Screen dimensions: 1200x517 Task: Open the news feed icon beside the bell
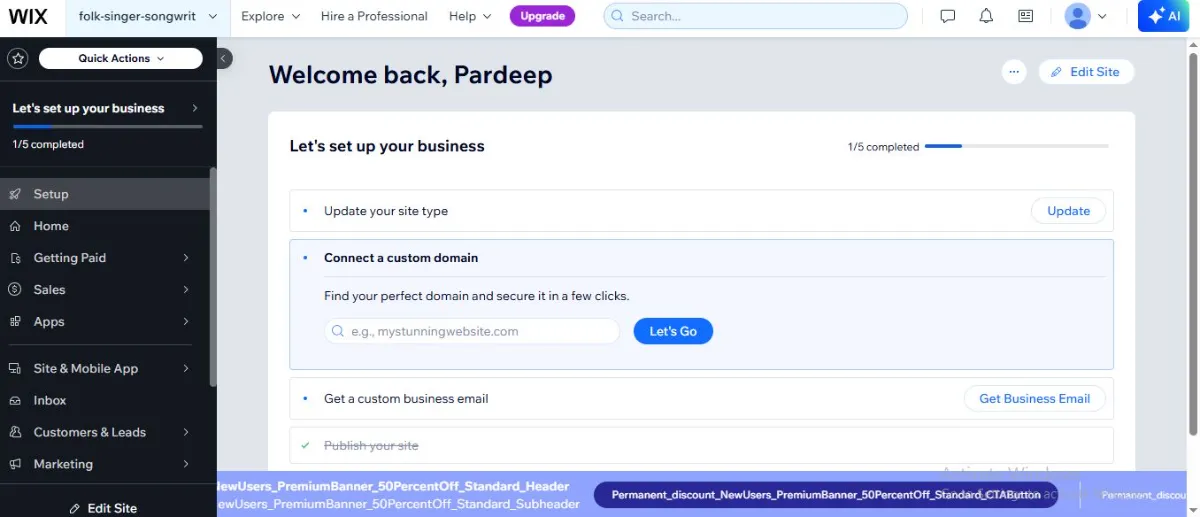tap(1025, 16)
